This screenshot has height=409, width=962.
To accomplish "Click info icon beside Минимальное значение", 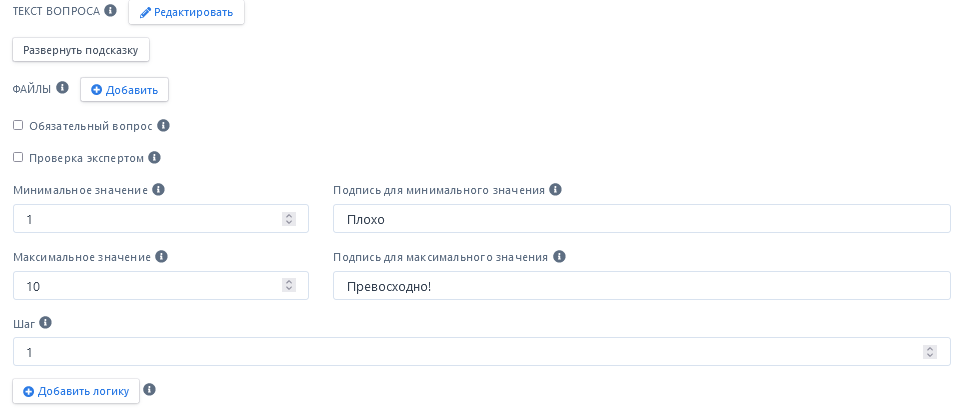I will pyautogui.click(x=158, y=190).
